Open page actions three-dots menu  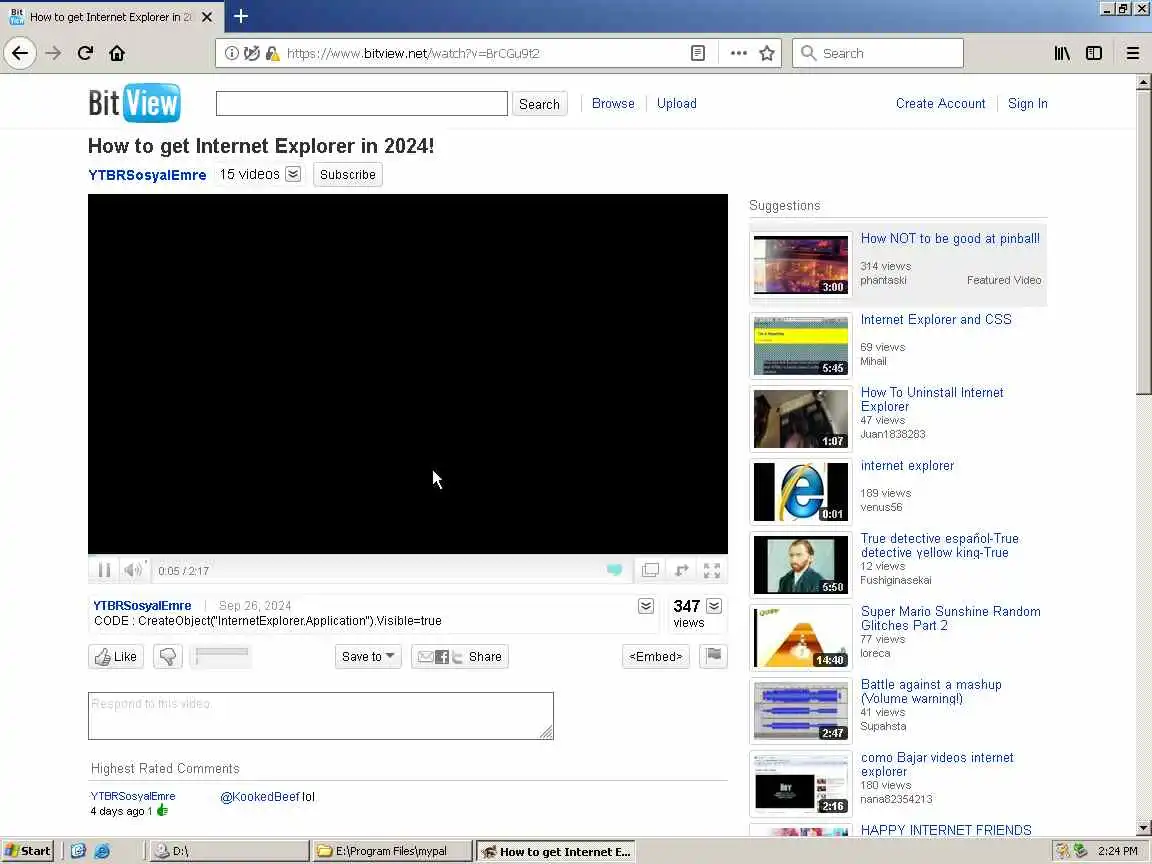pyautogui.click(x=738, y=53)
